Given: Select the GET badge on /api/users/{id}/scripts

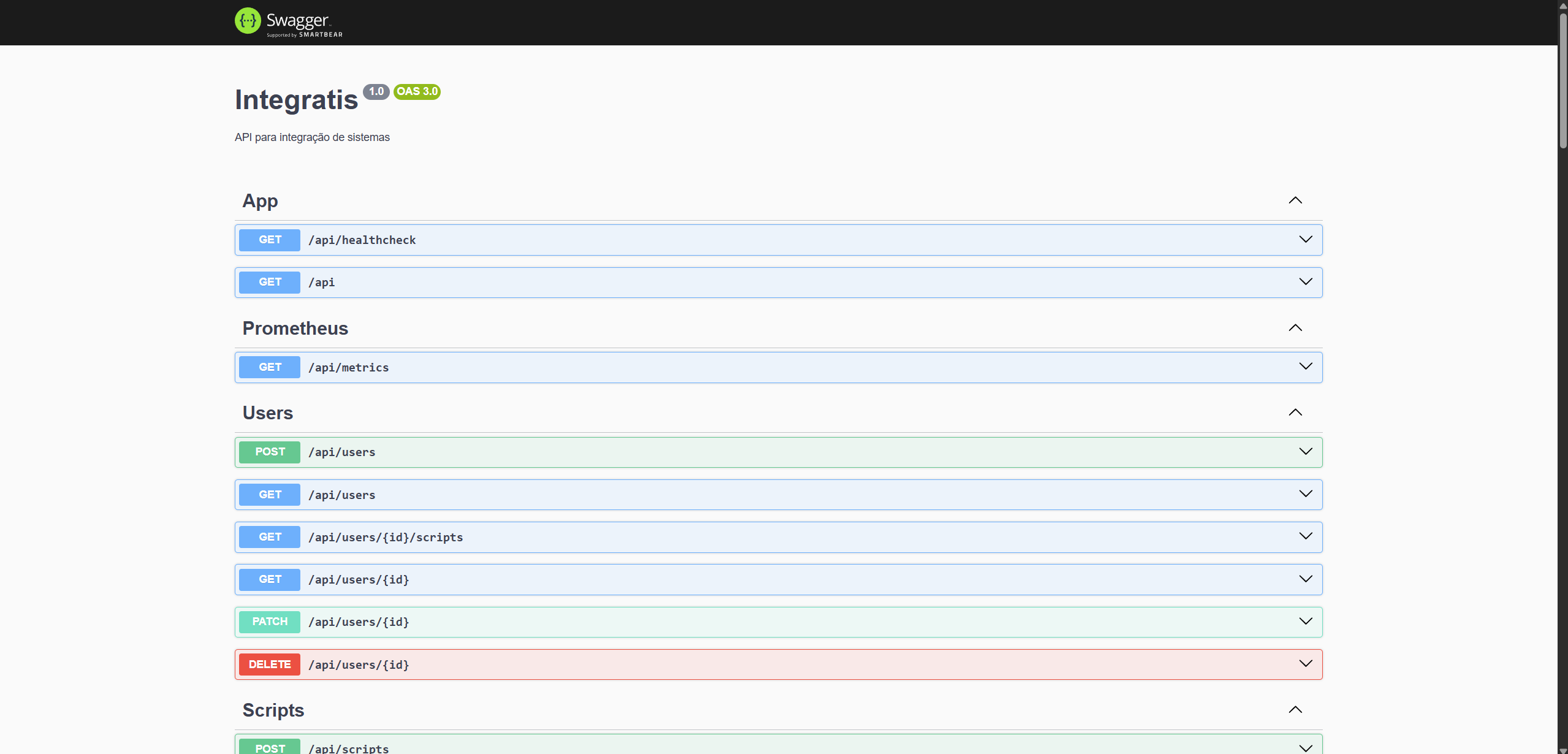Looking at the screenshot, I should tap(268, 536).
